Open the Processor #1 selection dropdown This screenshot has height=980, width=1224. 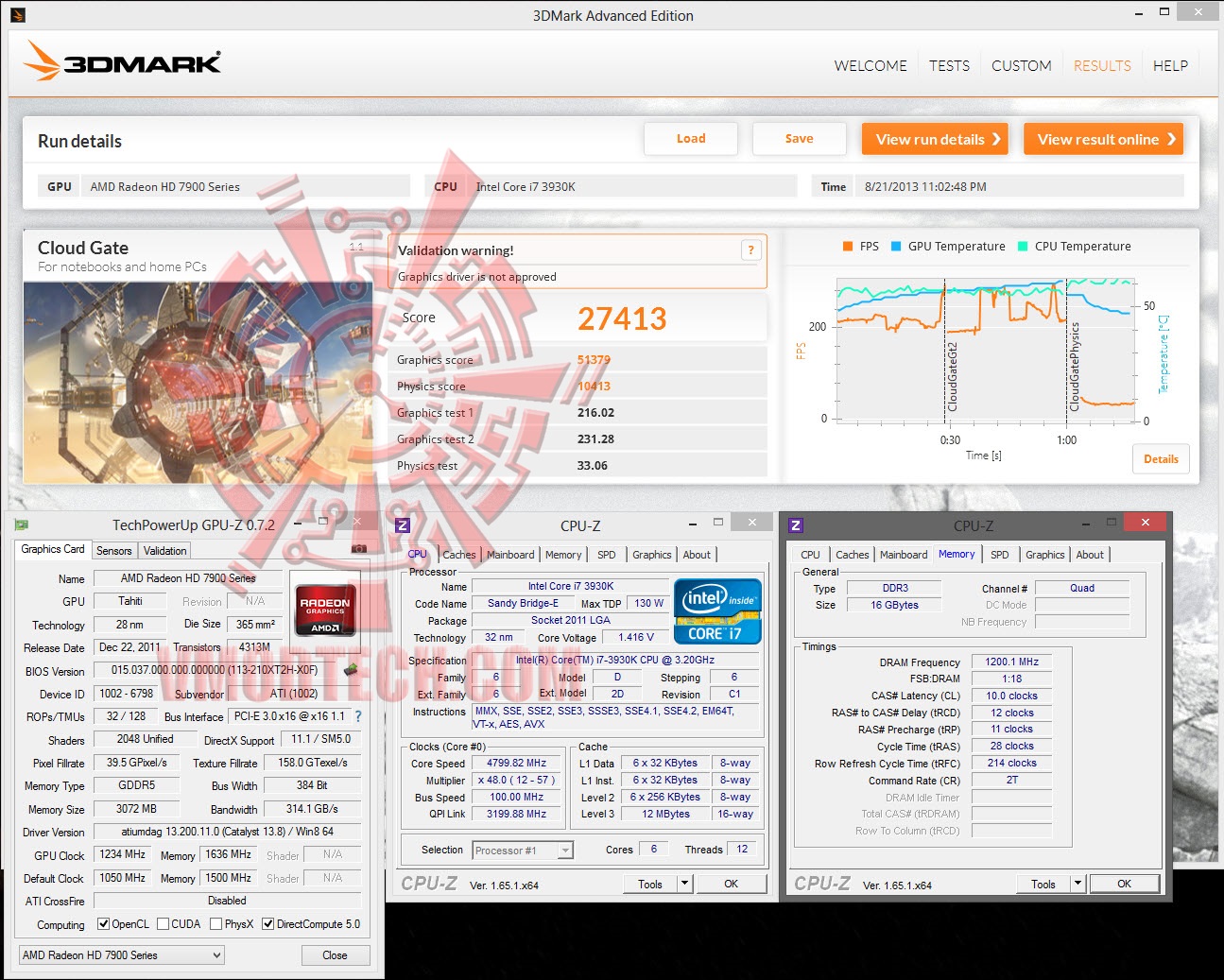pos(523,851)
